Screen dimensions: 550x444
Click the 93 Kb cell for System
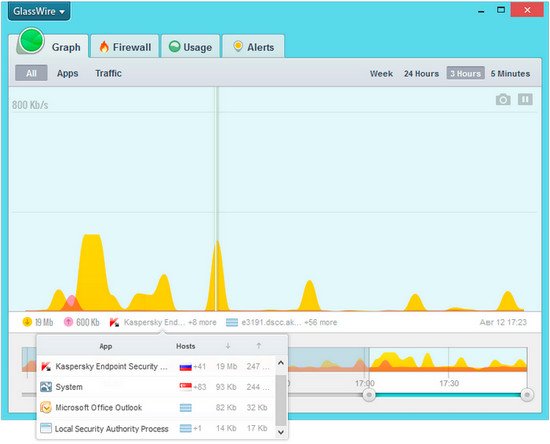pyautogui.click(x=226, y=387)
